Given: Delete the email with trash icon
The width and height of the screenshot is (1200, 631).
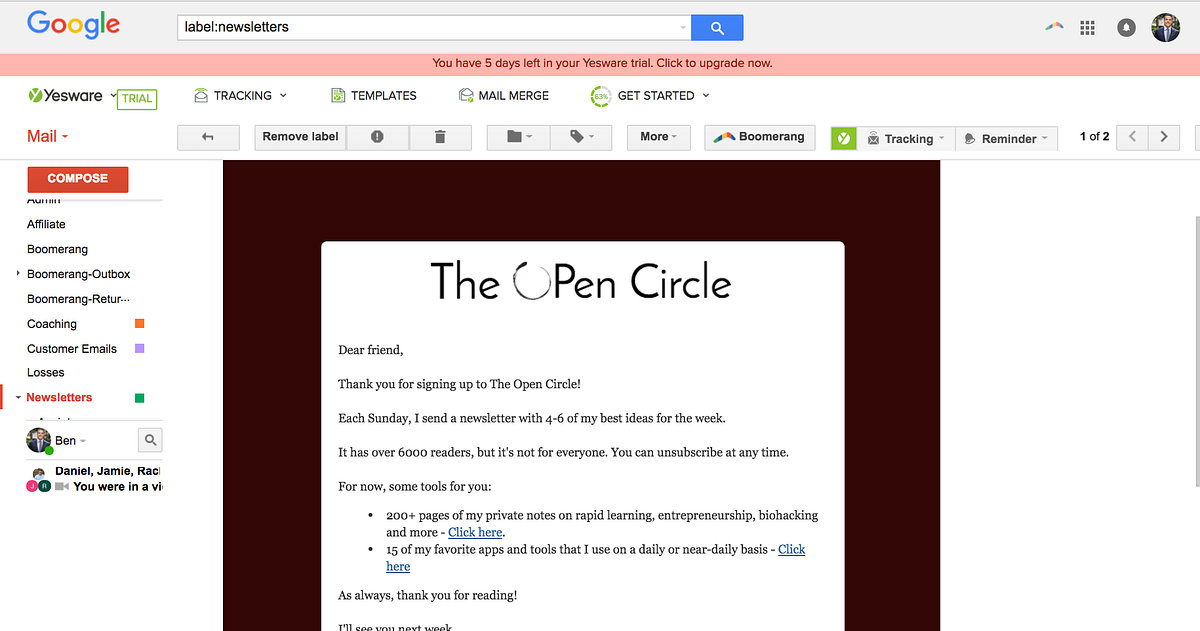Looking at the screenshot, I should pyautogui.click(x=440, y=137).
